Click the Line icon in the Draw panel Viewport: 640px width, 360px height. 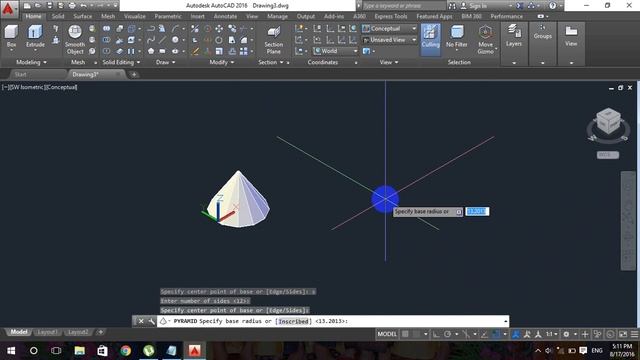point(163,40)
